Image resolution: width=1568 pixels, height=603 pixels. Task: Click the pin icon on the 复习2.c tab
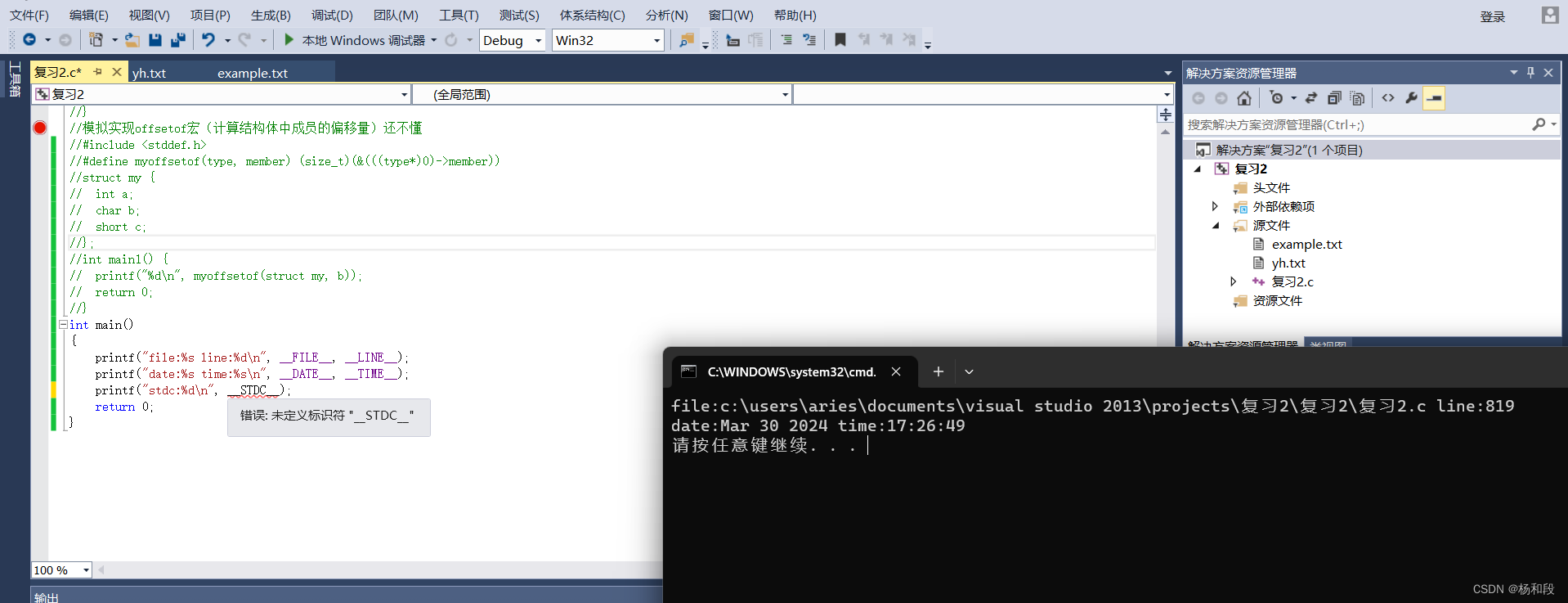[x=98, y=72]
